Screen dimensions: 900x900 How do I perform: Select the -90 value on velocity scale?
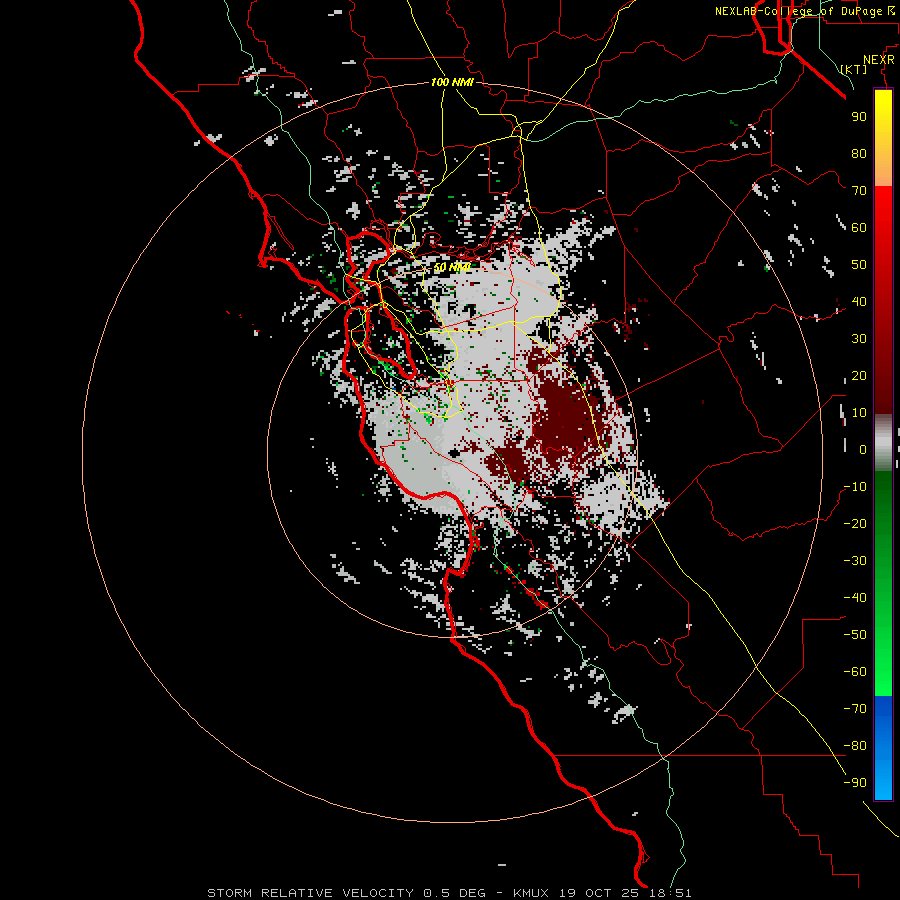[x=855, y=783]
